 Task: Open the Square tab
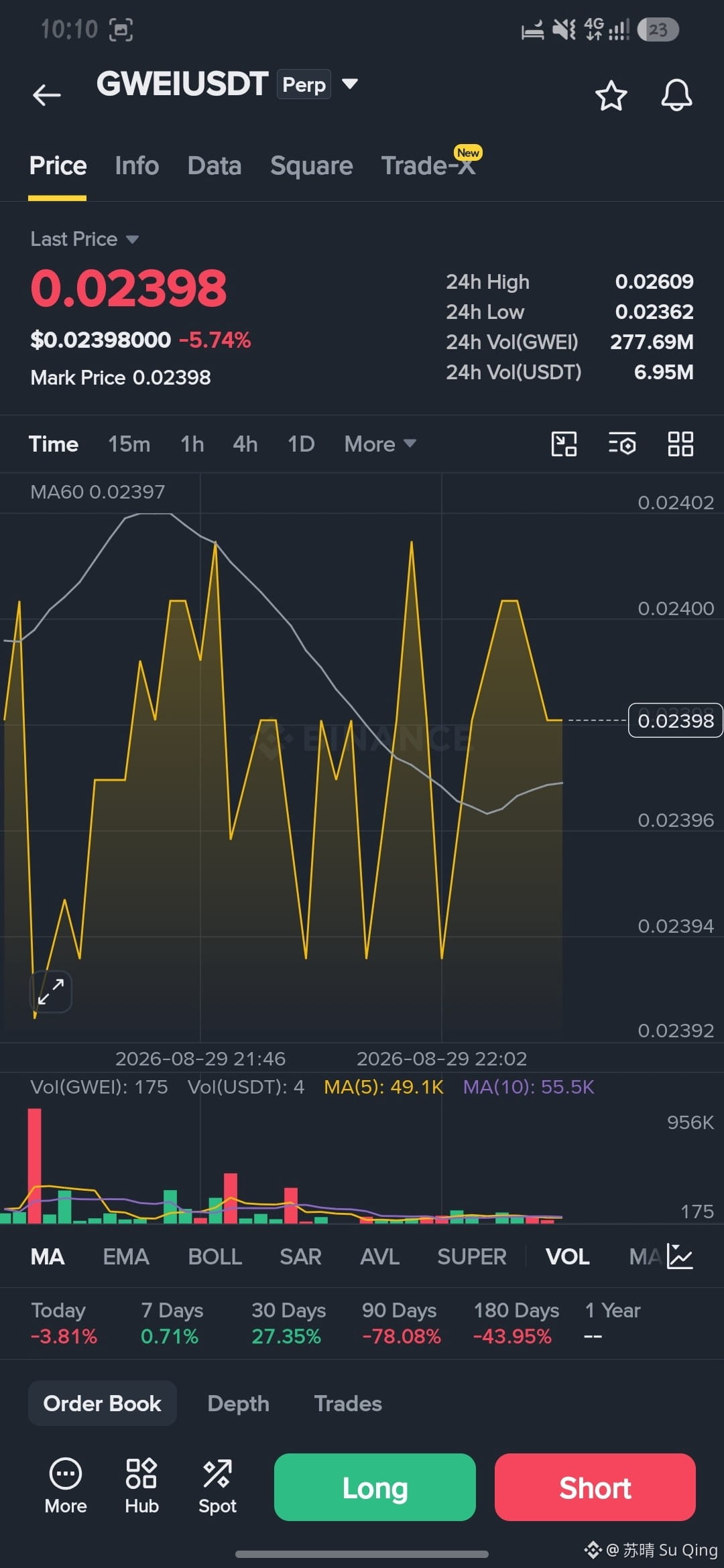pos(311,166)
